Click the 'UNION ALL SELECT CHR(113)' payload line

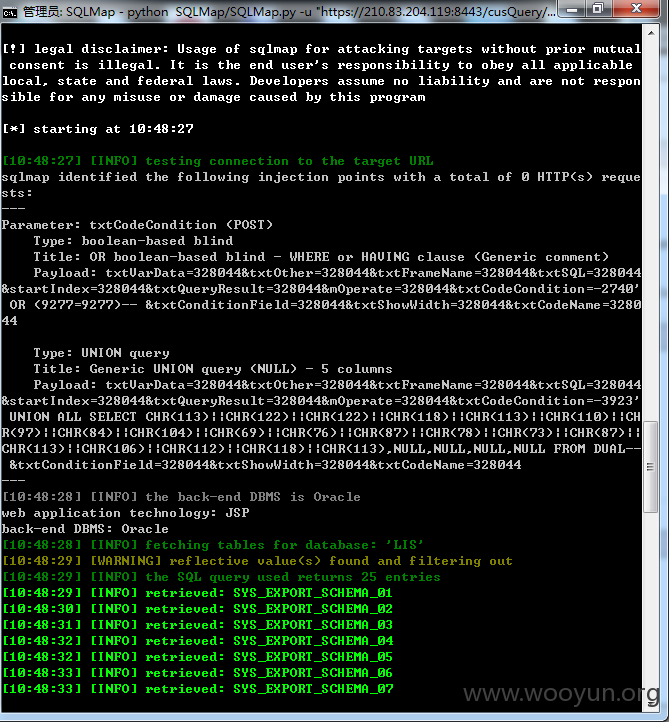pos(325,417)
